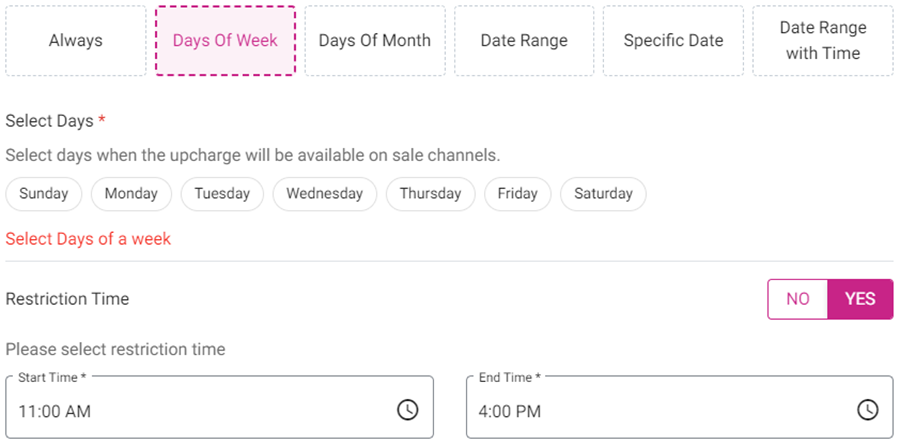Enable the Friday day chip
This screenshot has height=443, width=900.
pos(517,194)
